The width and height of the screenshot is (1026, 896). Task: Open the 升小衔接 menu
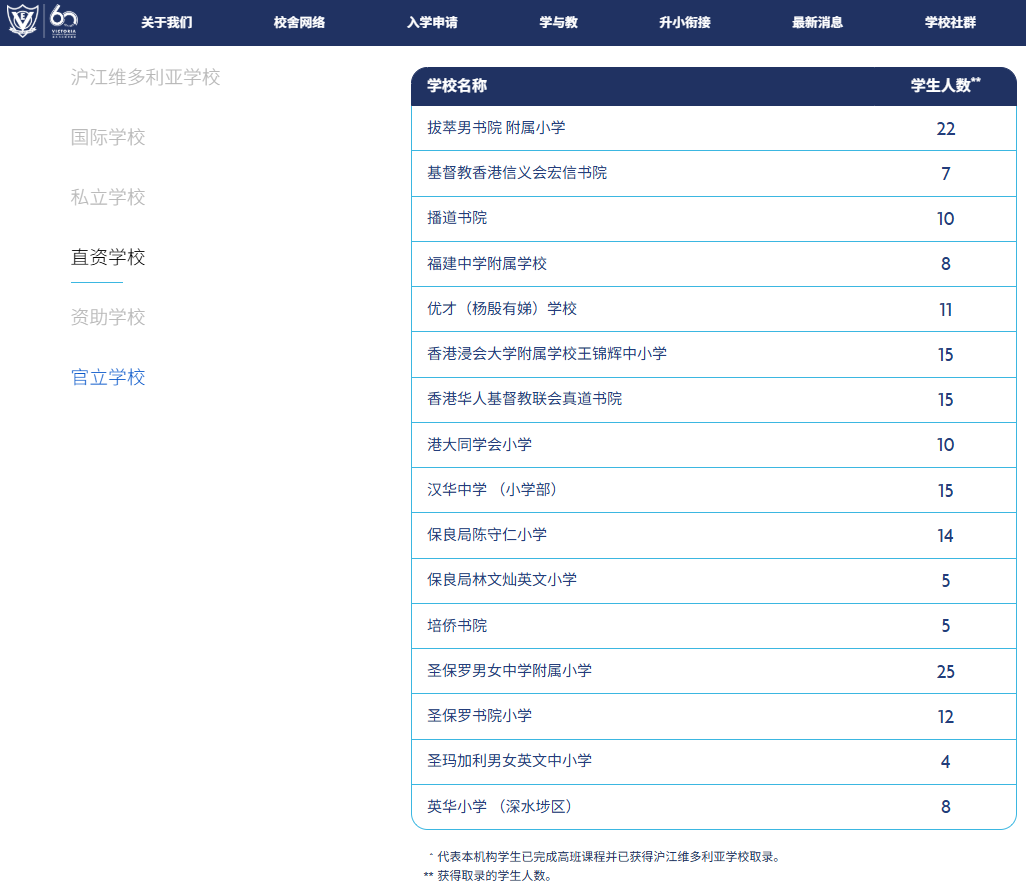[684, 22]
